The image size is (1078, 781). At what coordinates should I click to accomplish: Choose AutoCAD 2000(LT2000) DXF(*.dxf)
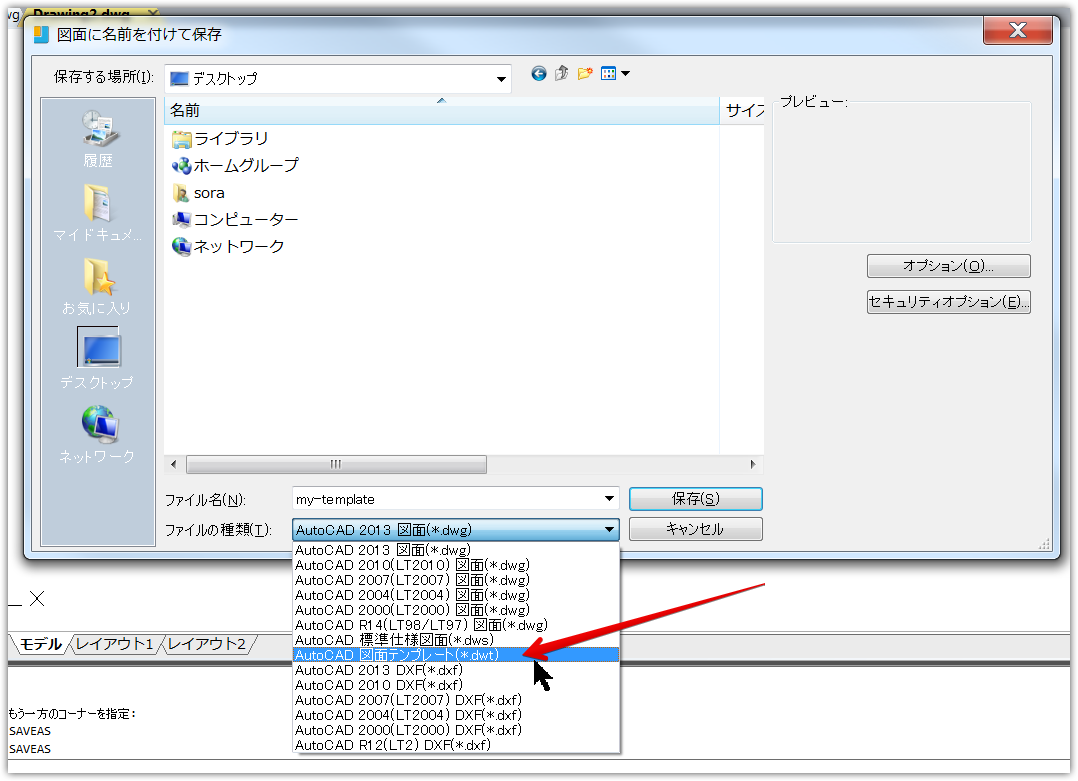pyautogui.click(x=456, y=730)
